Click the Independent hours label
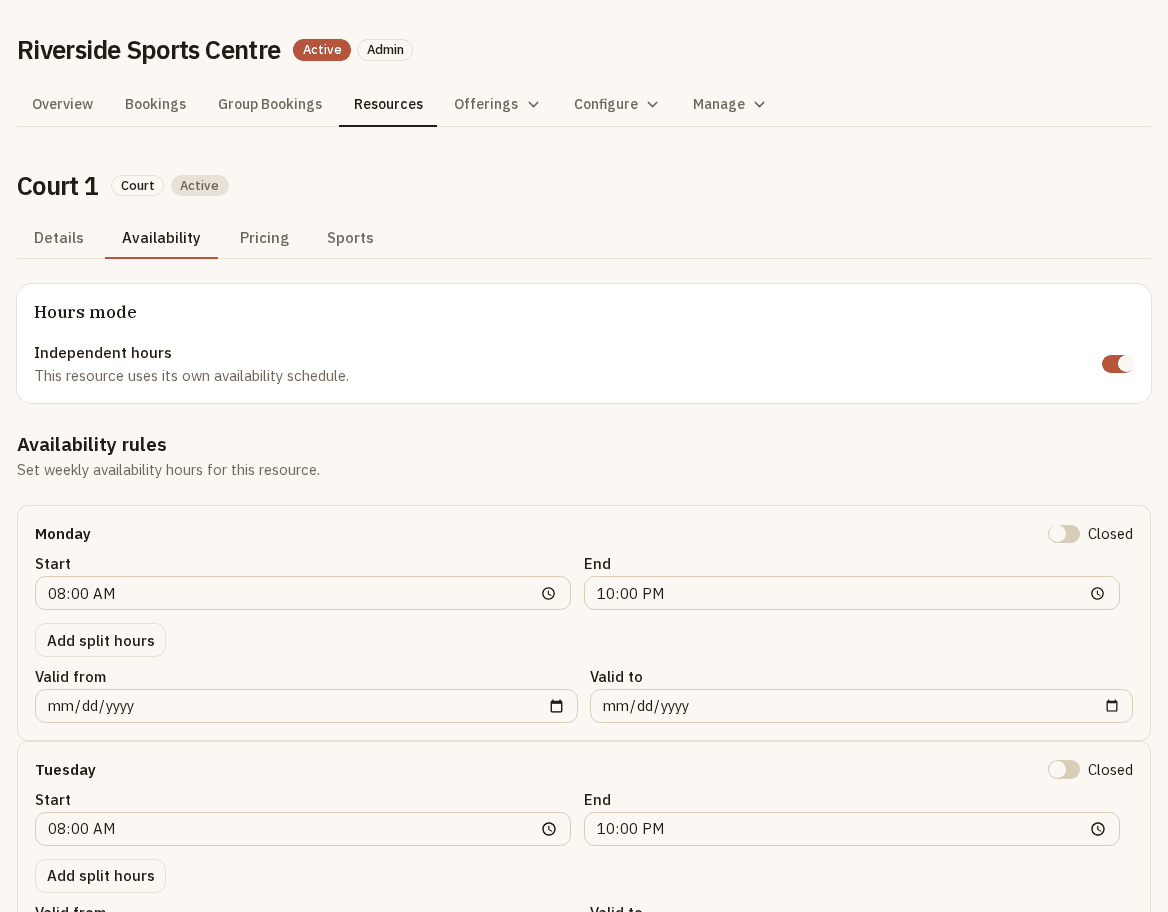Screen dimensions: 1168x912 tap(103, 353)
